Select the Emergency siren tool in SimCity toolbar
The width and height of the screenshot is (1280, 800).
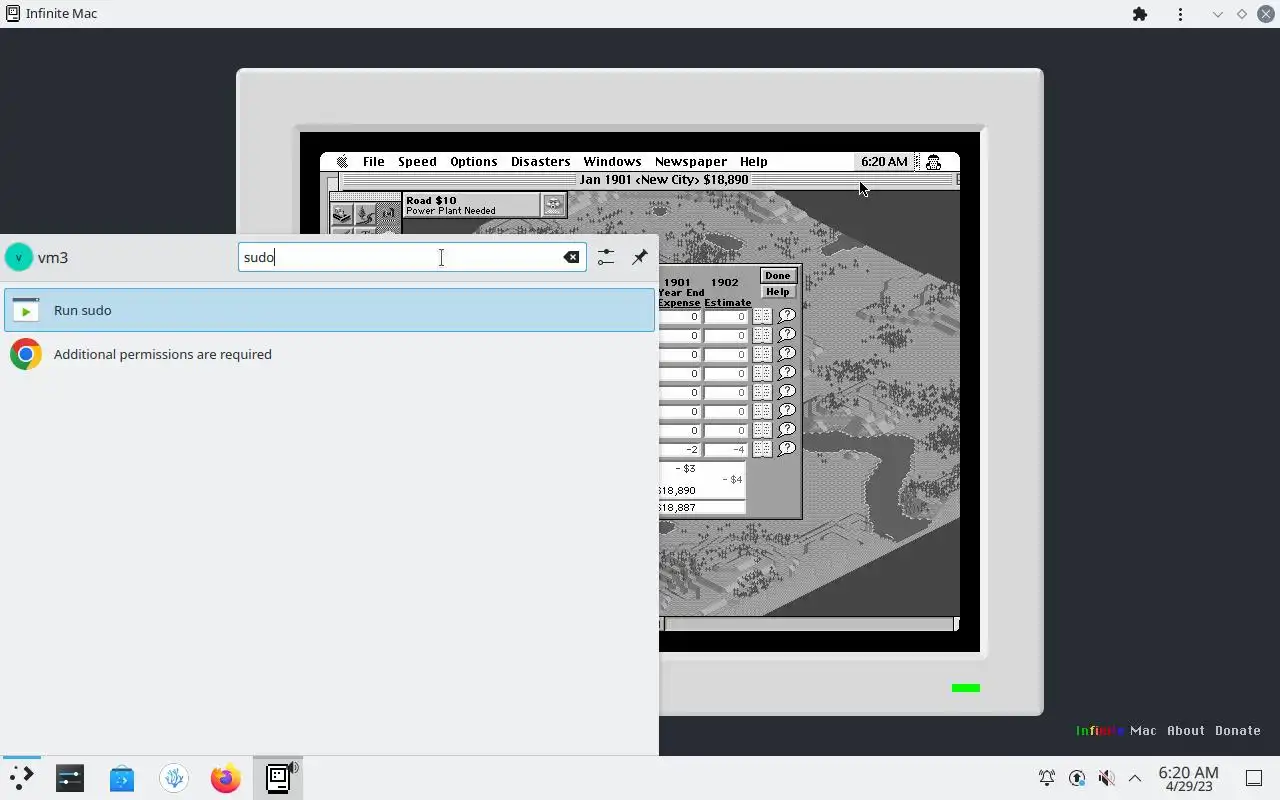[388, 214]
